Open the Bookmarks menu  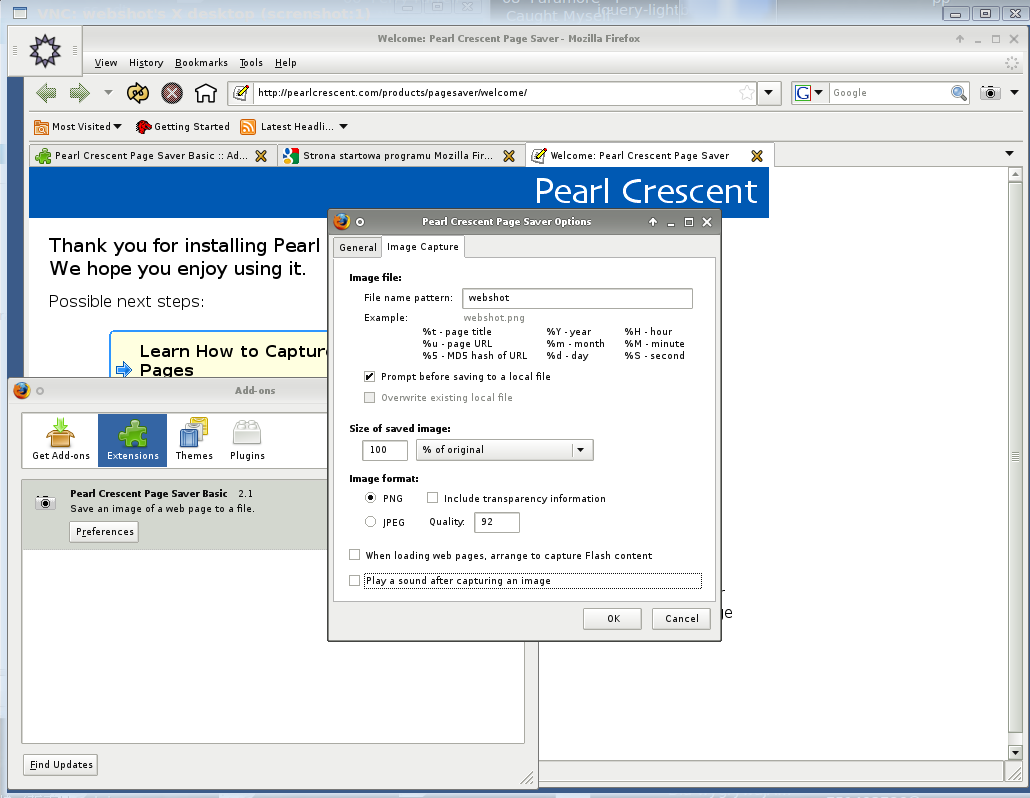coord(201,62)
